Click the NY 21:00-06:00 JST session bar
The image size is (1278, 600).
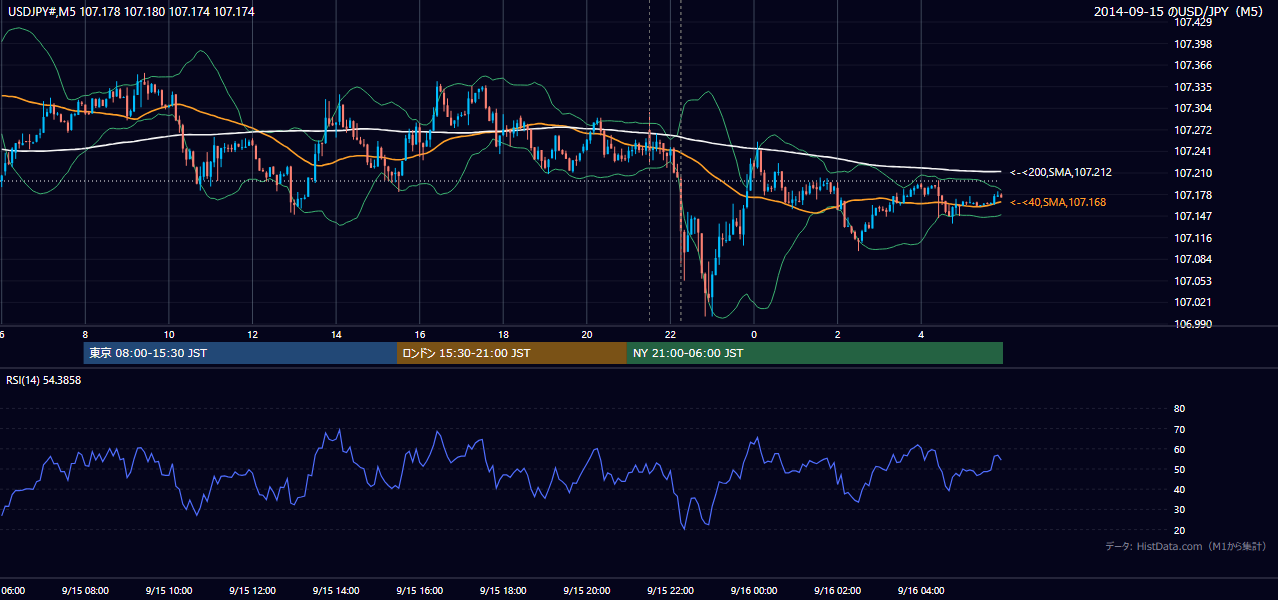point(815,353)
